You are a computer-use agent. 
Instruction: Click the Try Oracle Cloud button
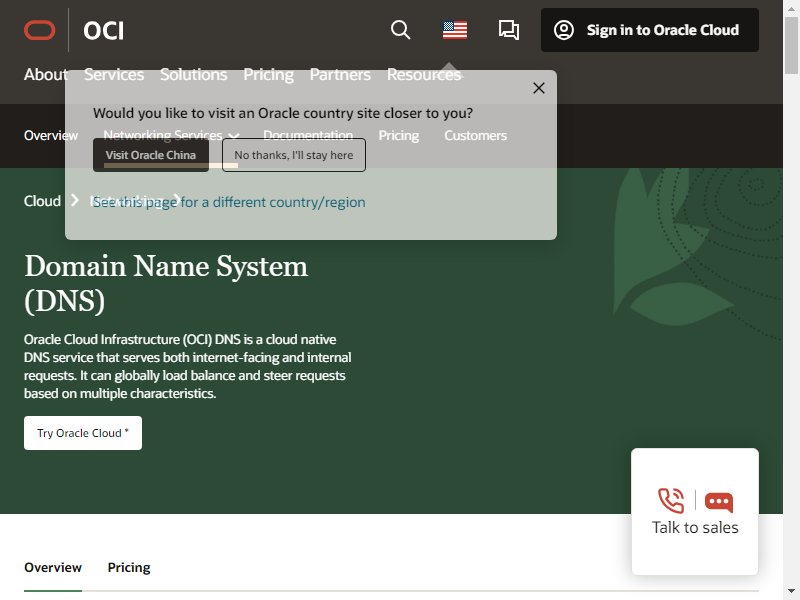click(83, 433)
